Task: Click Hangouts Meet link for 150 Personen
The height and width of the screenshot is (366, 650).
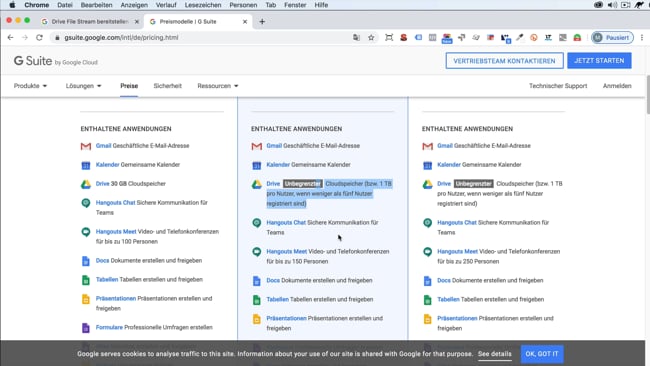Action: tap(286, 252)
